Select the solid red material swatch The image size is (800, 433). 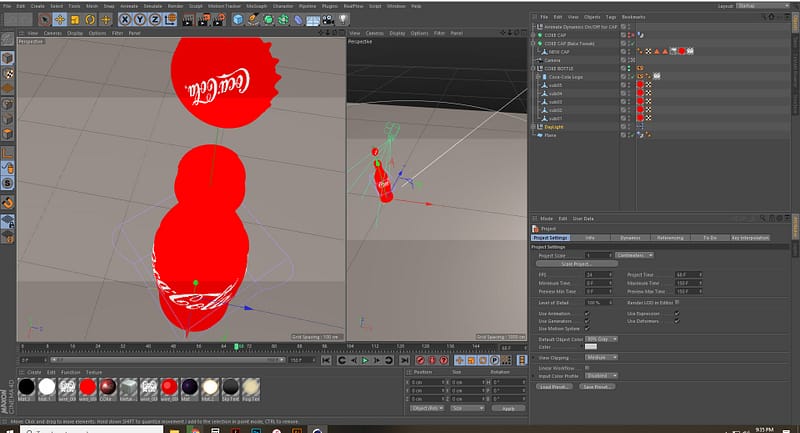[x=88, y=387]
